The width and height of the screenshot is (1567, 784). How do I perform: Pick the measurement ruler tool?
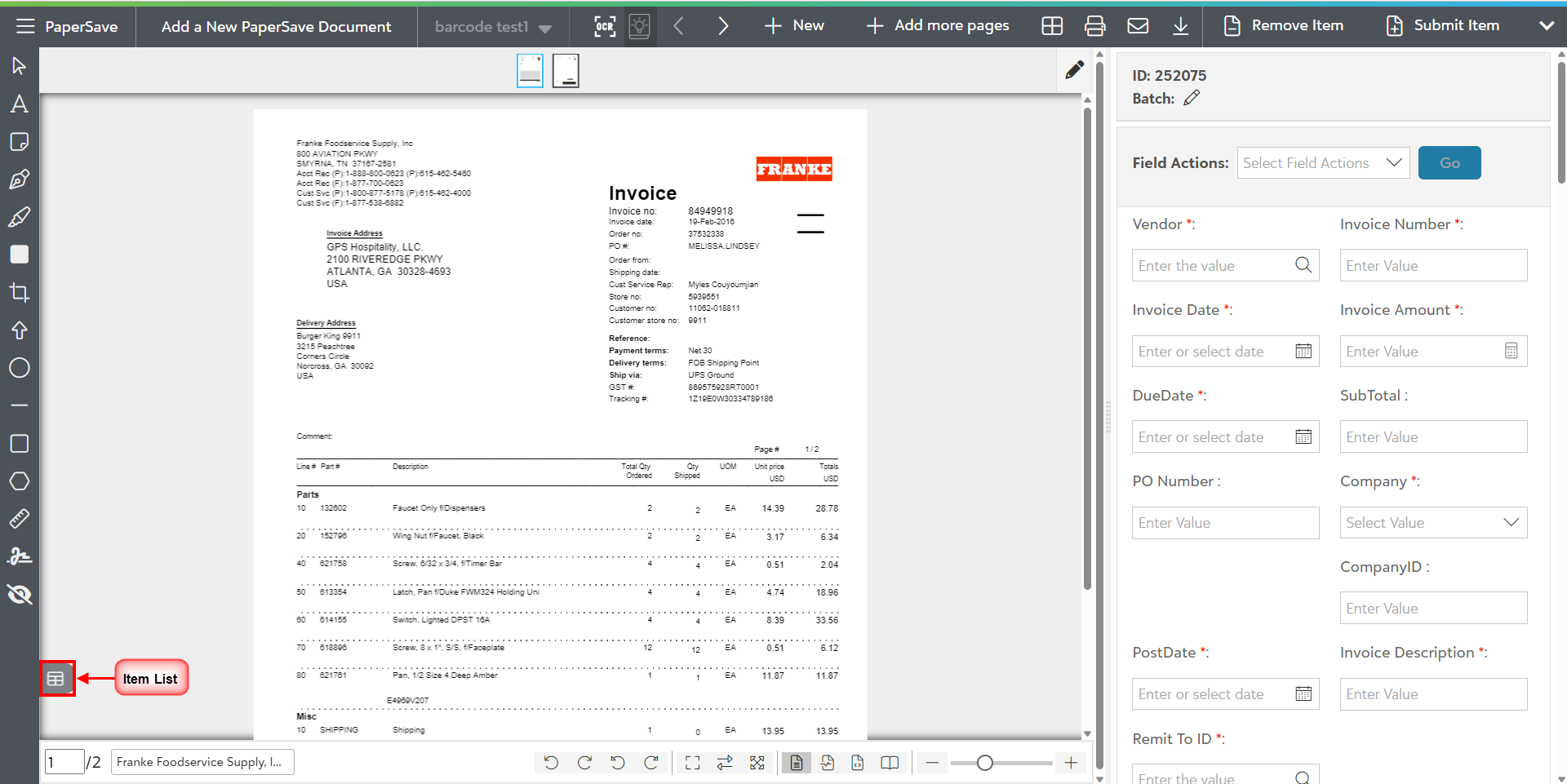20,519
